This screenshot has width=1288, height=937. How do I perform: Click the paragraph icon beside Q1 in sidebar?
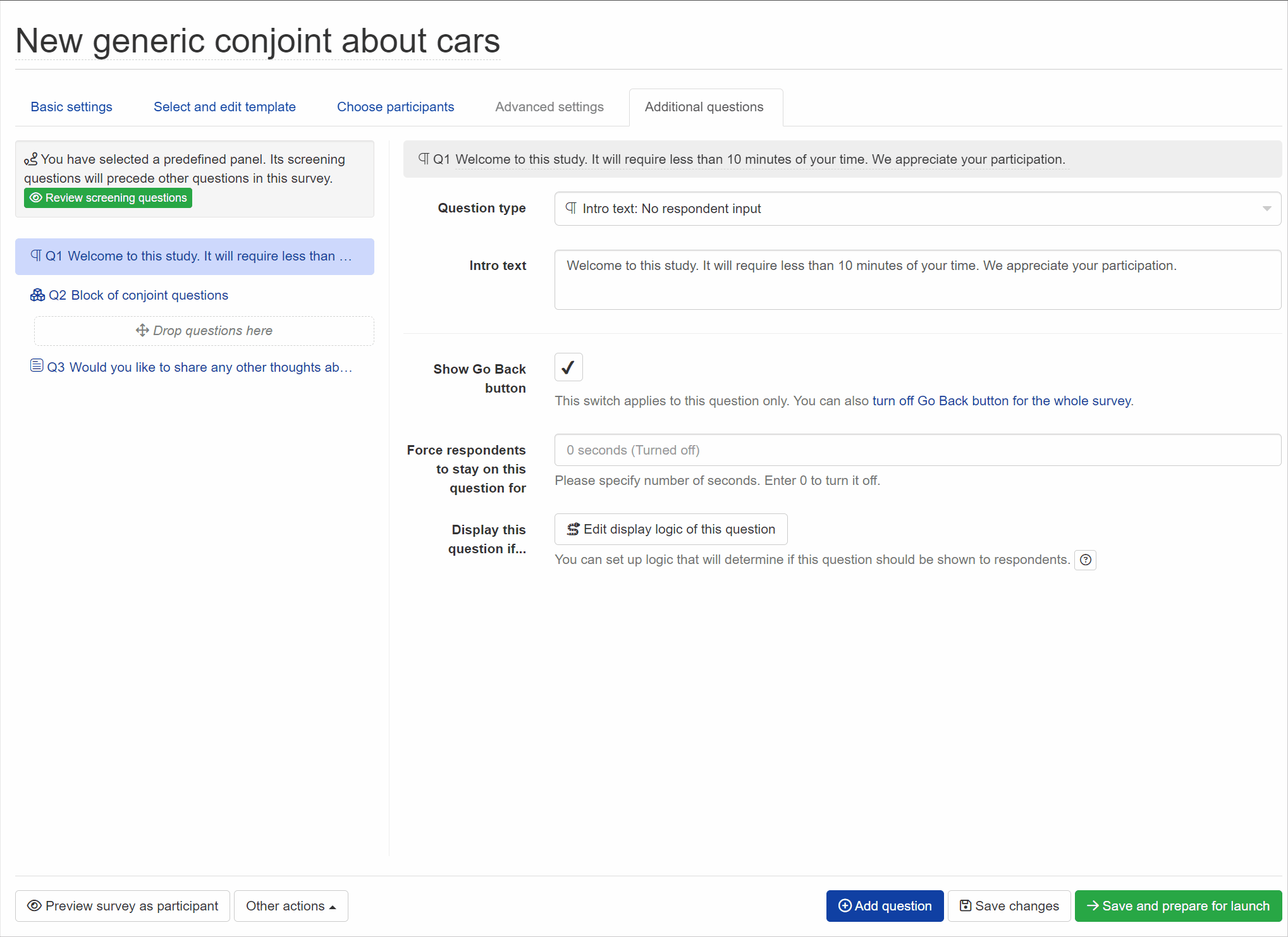(36, 255)
